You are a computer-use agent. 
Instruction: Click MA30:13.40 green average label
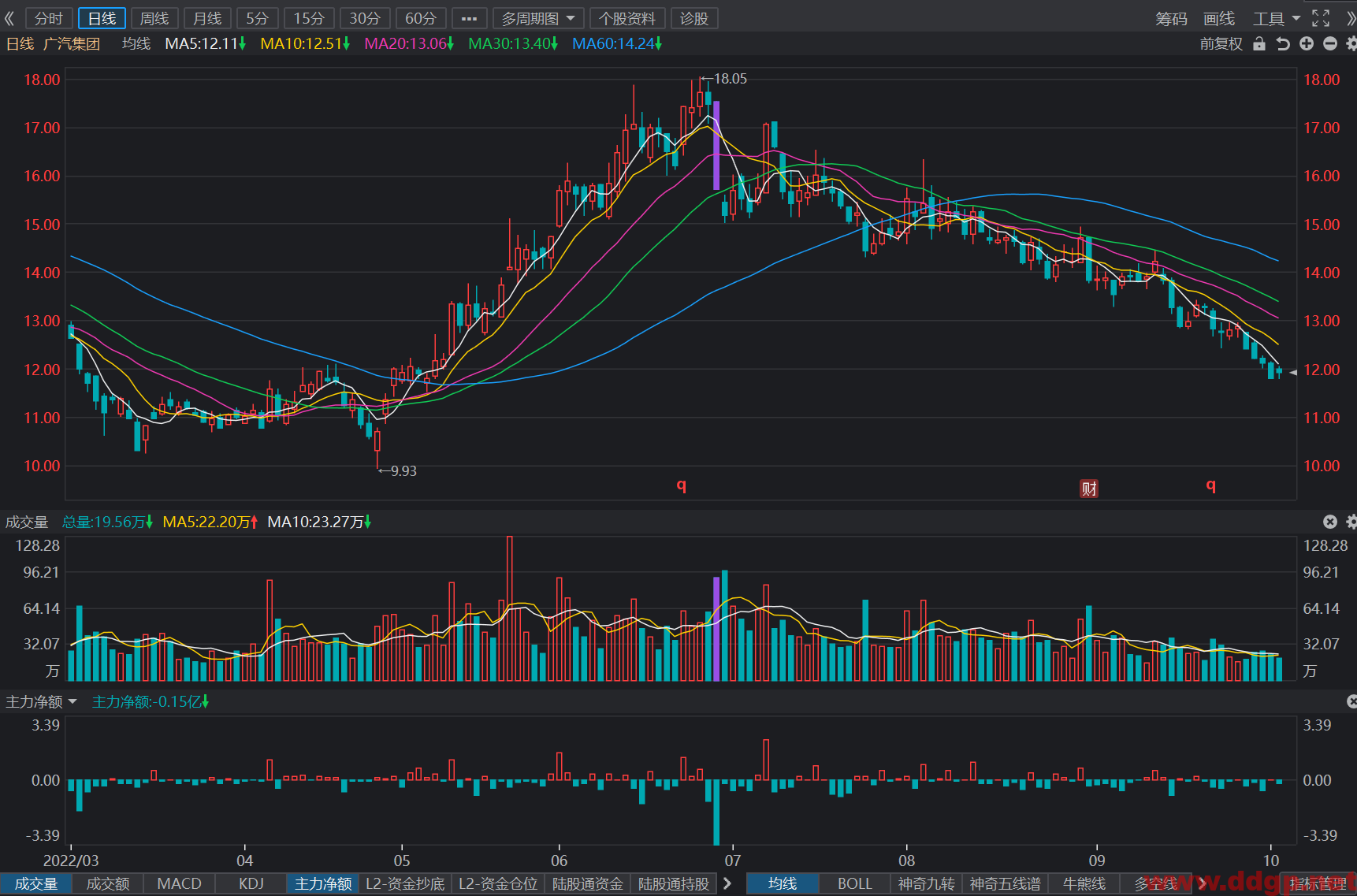[x=513, y=44]
